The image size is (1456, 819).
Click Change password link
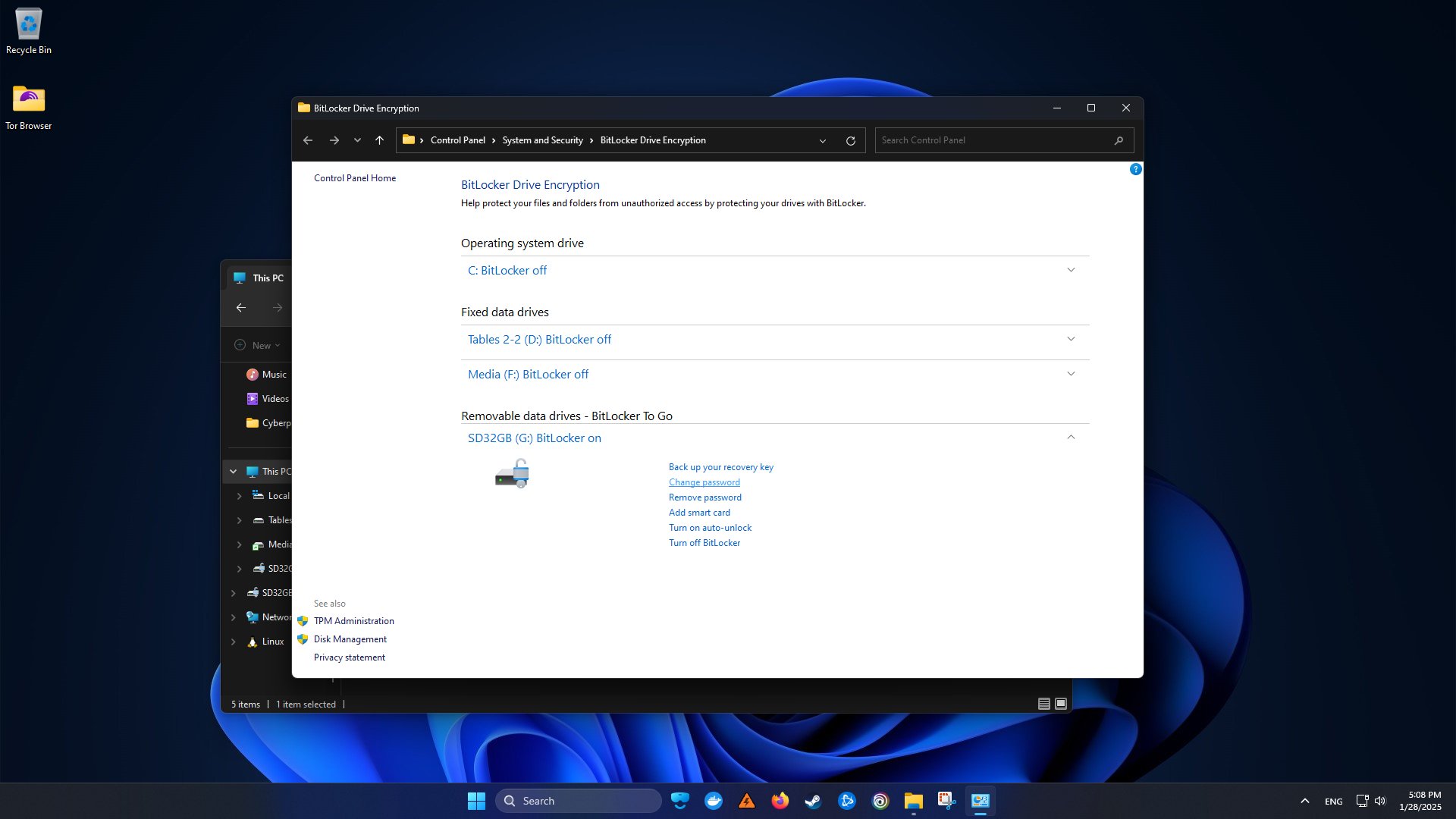tap(704, 482)
